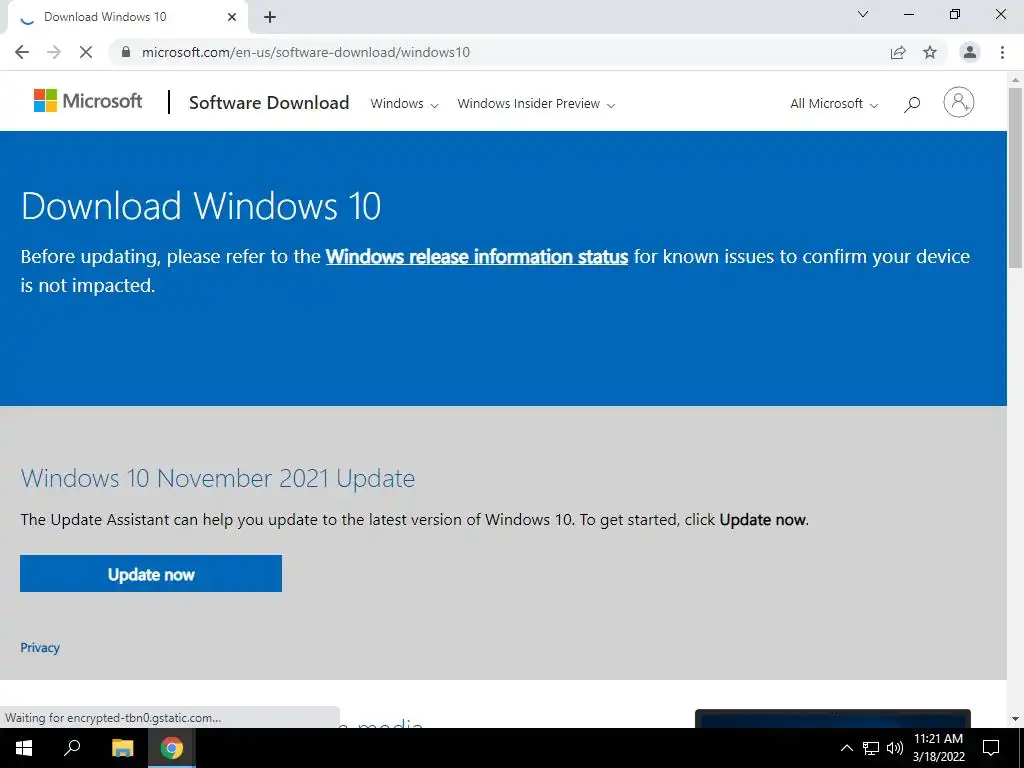
Task: Click the scrollbar up arrow
Action: coord(1015,80)
